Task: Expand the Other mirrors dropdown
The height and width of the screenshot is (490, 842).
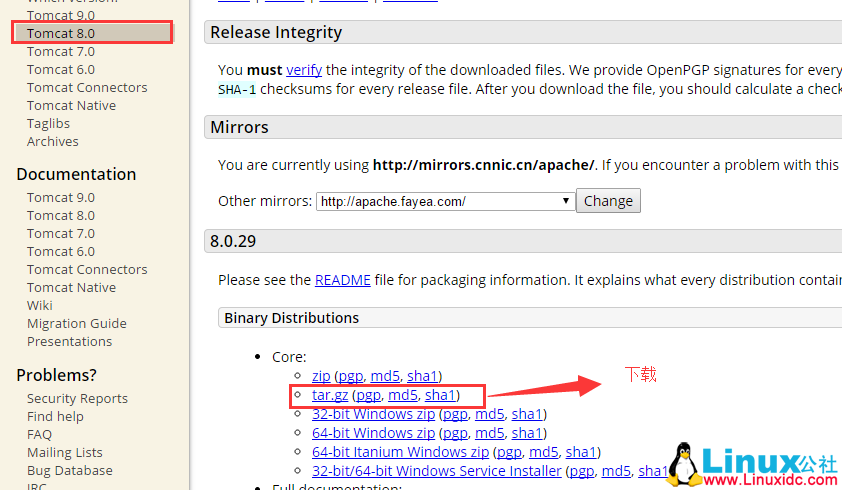Action: pos(446,201)
